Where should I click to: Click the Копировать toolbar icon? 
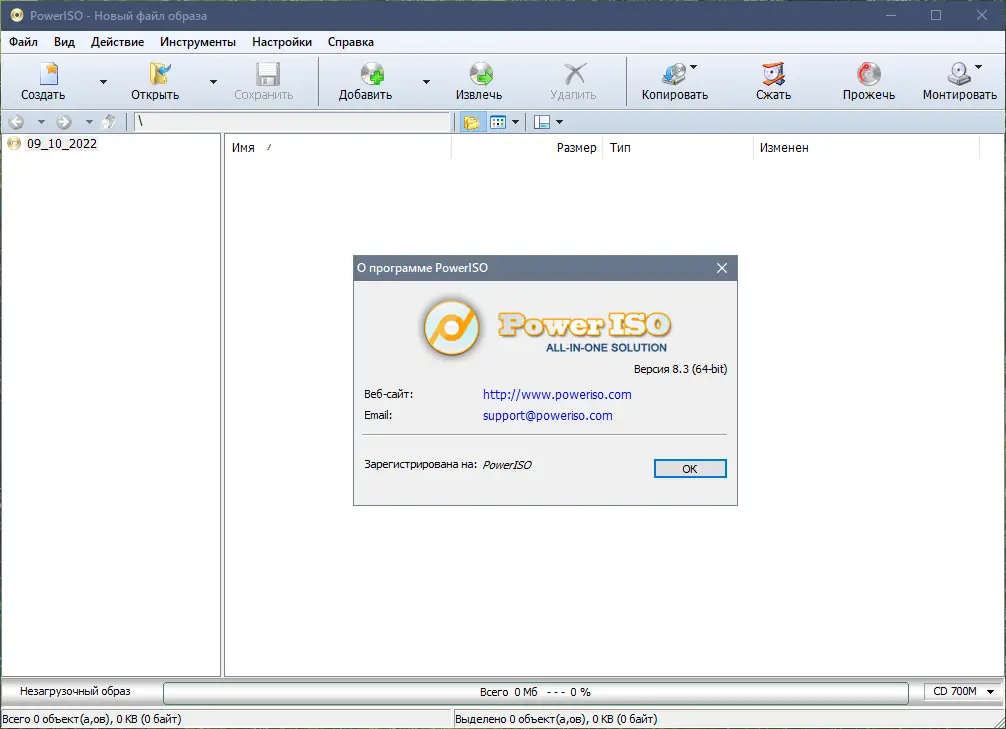click(674, 74)
